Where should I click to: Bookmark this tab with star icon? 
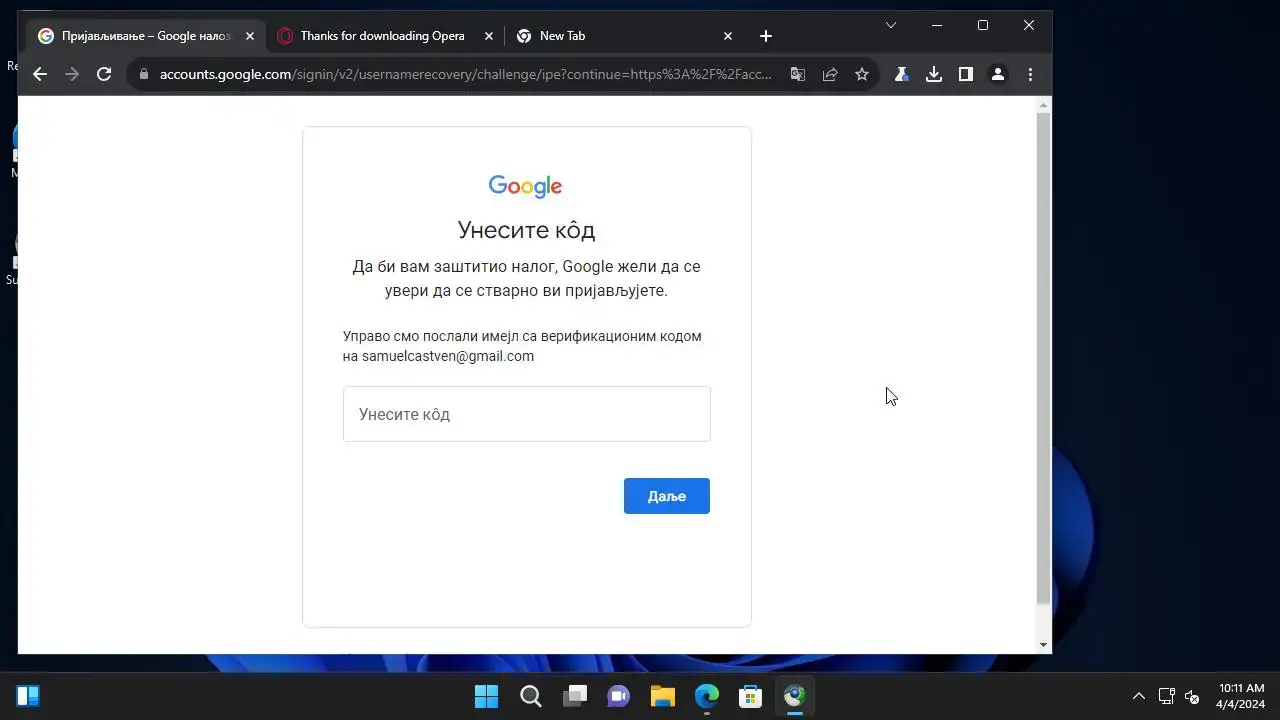pos(862,74)
